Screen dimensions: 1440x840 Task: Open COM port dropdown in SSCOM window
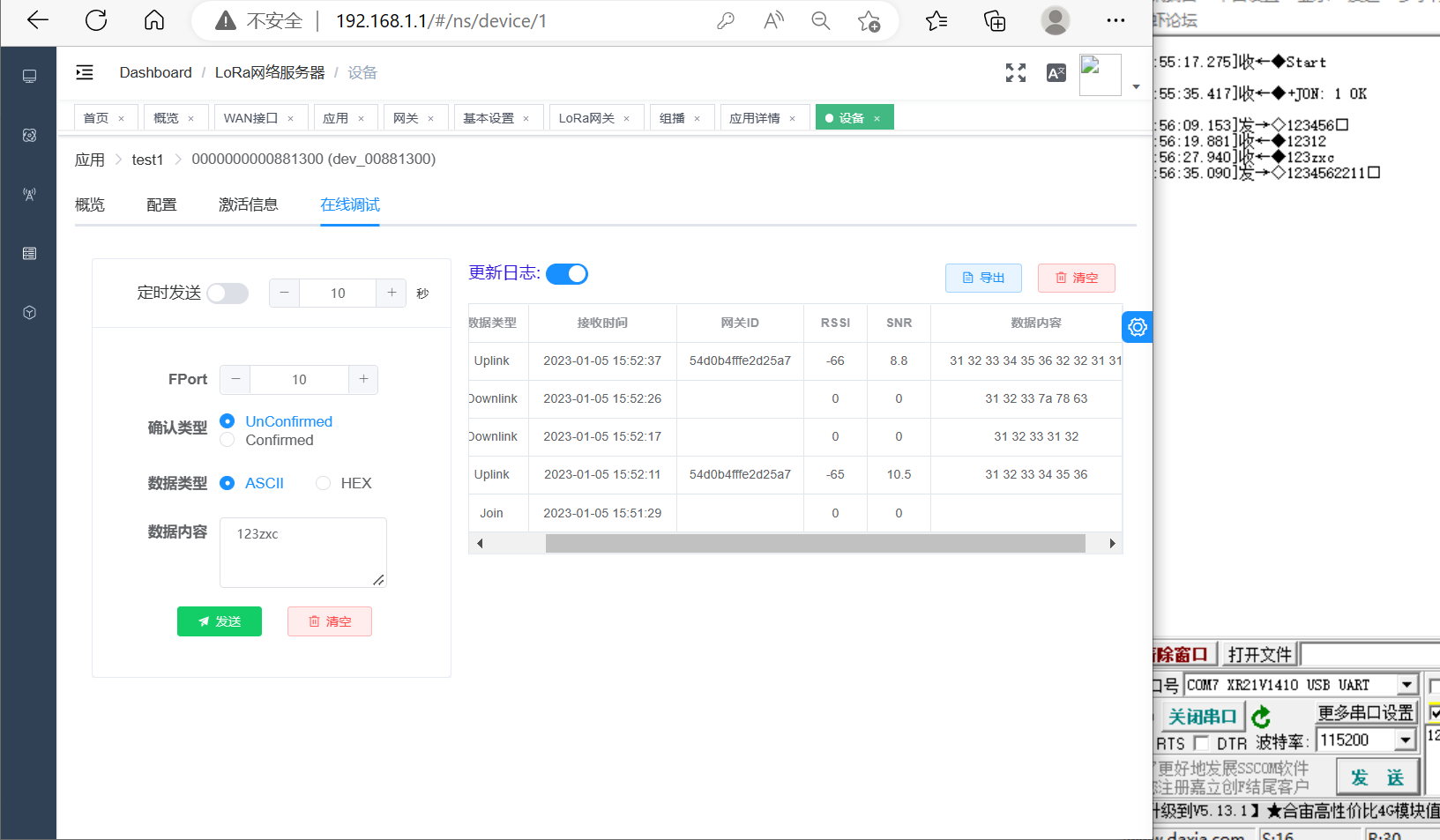tap(1406, 685)
